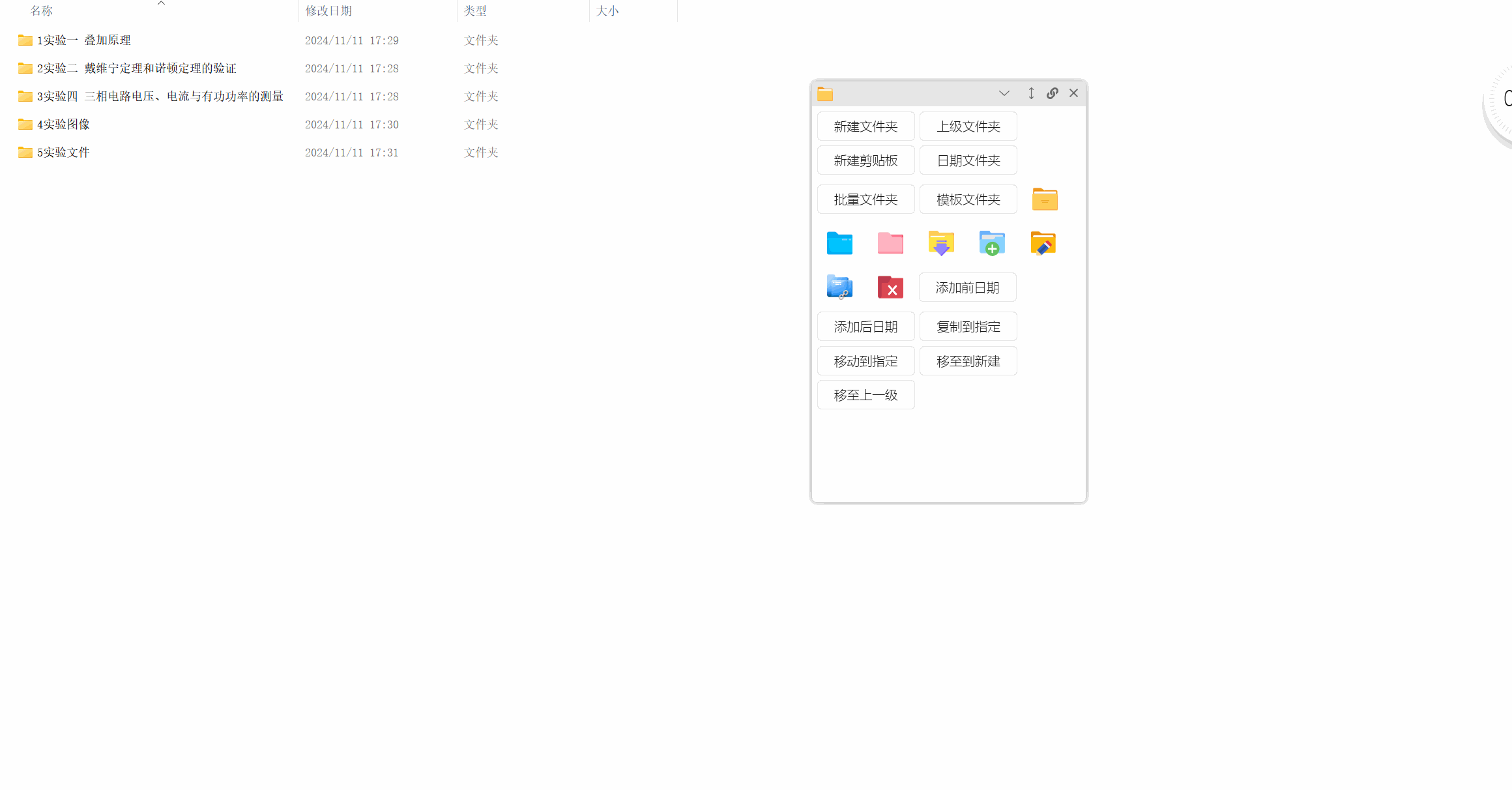Click the blue folder icon in the panel

[839, 243]
